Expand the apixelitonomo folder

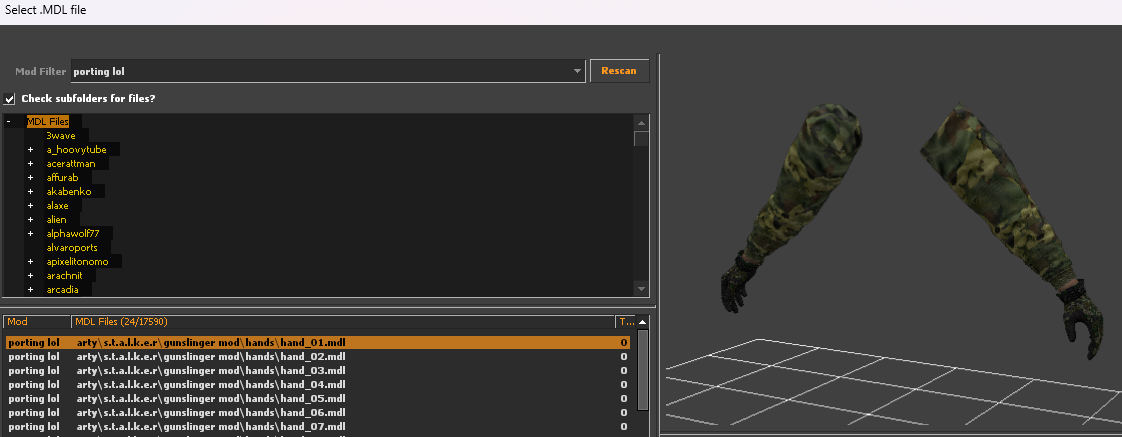coord(31,262)
